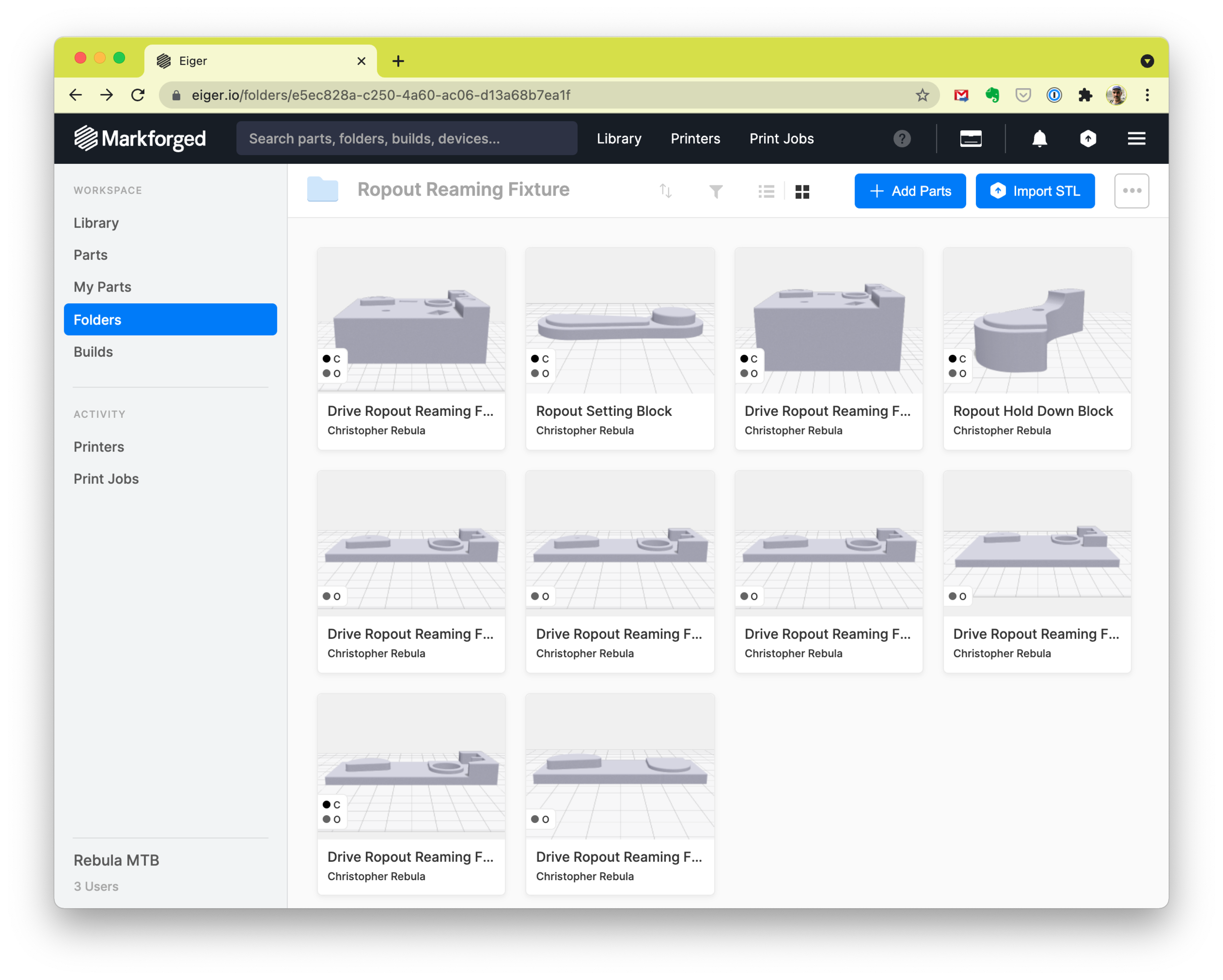1223x980 pixels.
Task: Click the C/O material badge on Ropout Hold Down Block
Action: [956, 366]
